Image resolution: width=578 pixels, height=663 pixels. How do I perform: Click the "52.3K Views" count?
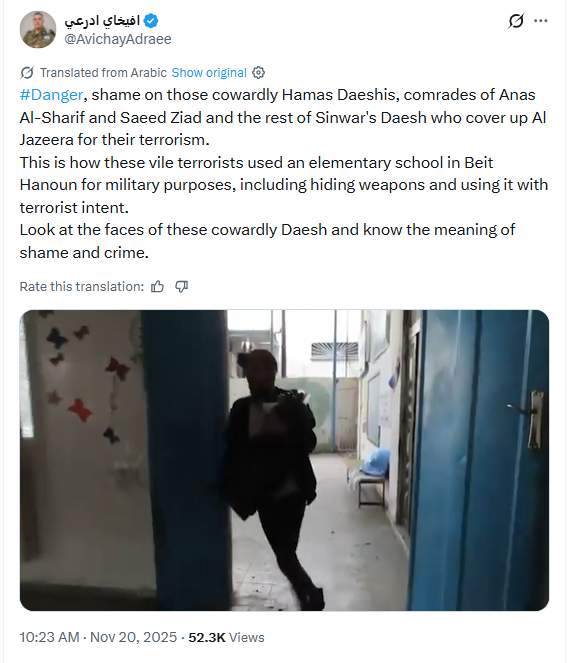226,637
